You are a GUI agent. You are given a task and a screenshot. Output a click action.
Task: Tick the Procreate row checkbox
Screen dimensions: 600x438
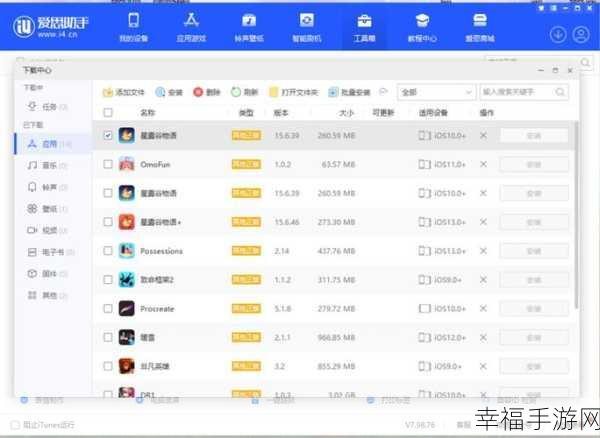point(108,308)
